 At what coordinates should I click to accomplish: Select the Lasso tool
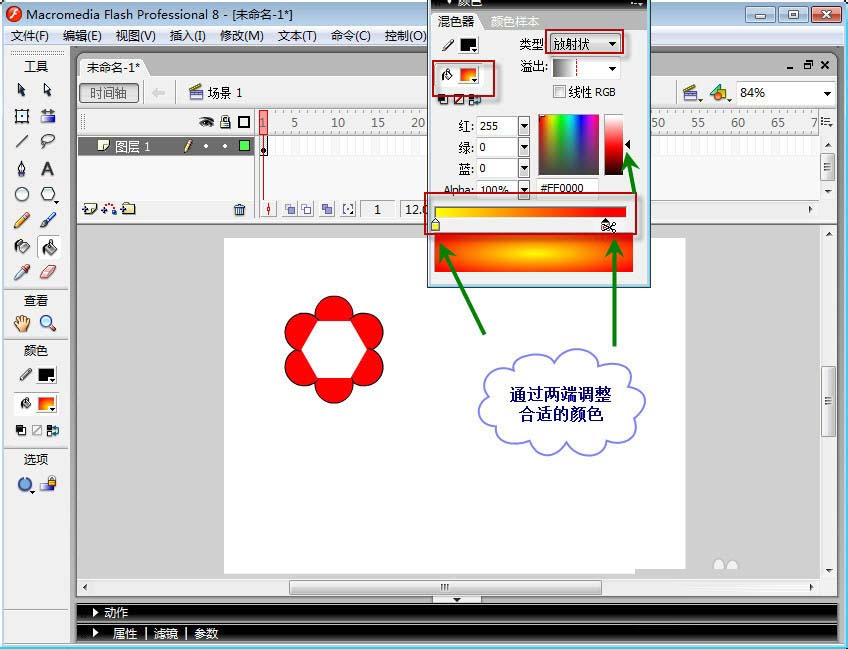(x=48, y=142)
